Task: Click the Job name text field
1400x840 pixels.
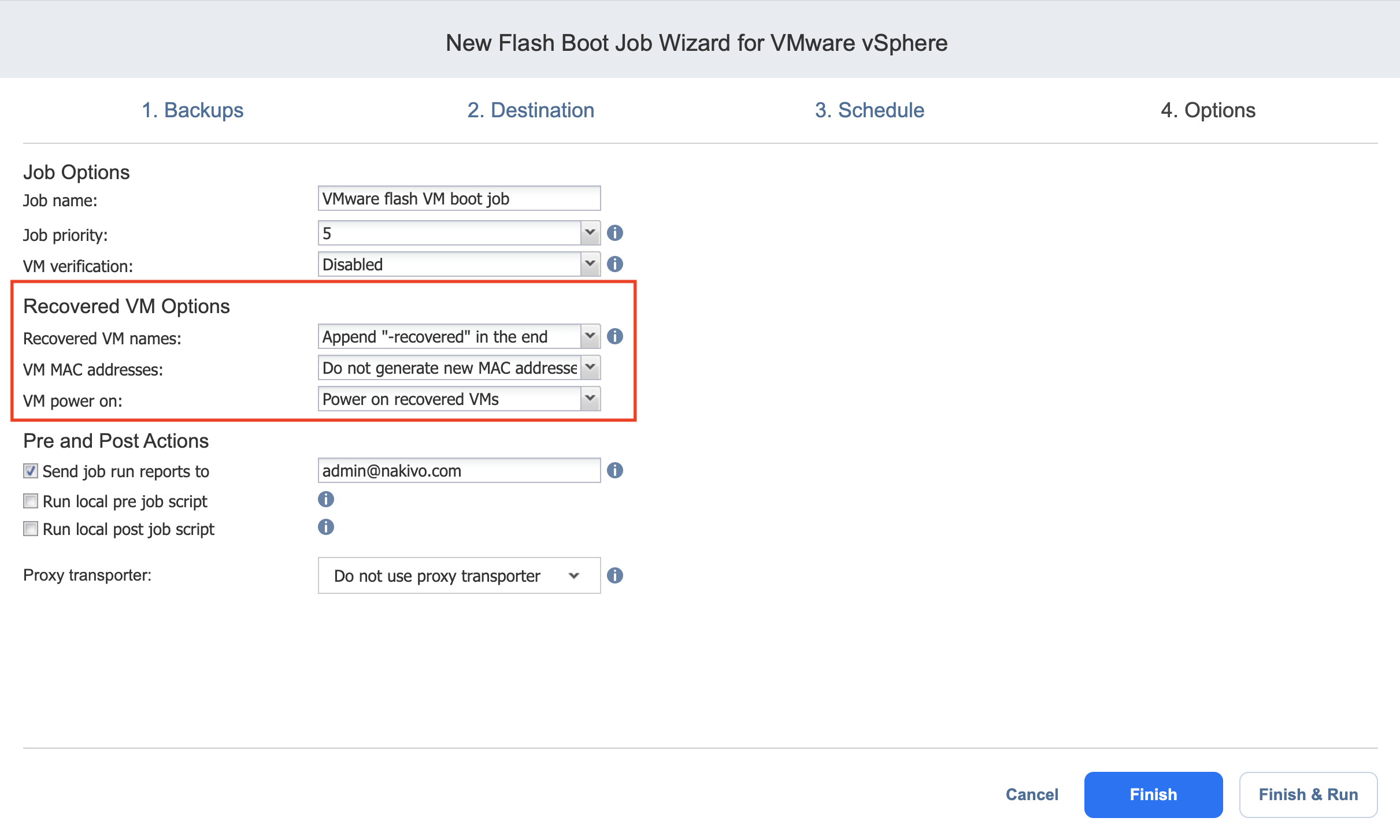Action: (458, 199)
